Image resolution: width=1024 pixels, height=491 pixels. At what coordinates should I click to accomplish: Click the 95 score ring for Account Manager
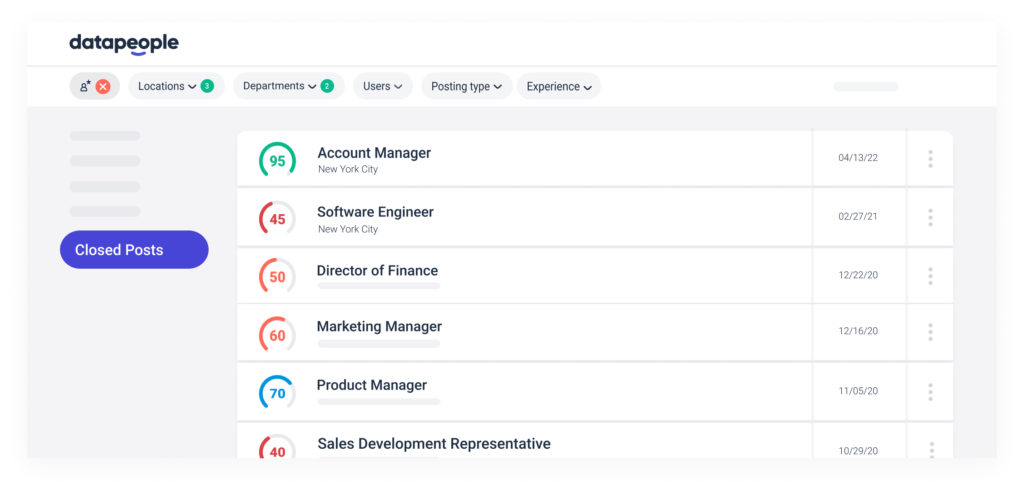[278, 160]
